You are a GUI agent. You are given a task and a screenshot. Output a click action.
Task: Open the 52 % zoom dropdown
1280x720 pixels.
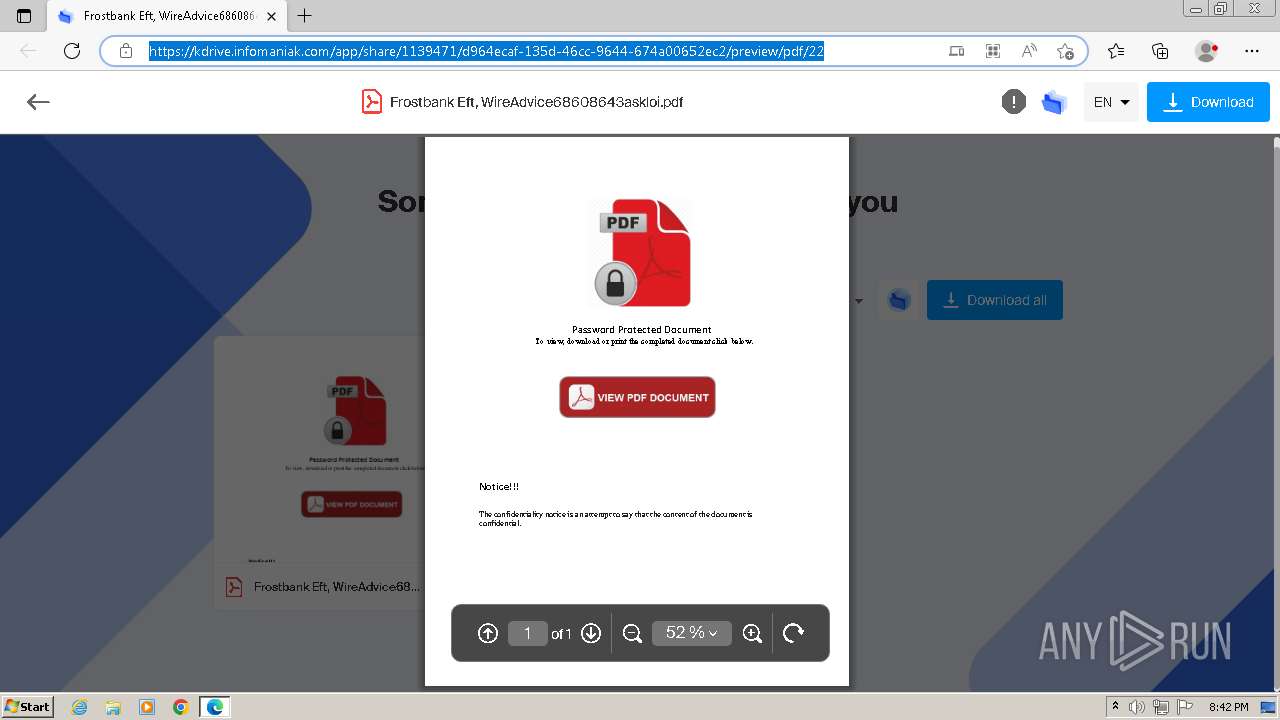click(692, 633)
